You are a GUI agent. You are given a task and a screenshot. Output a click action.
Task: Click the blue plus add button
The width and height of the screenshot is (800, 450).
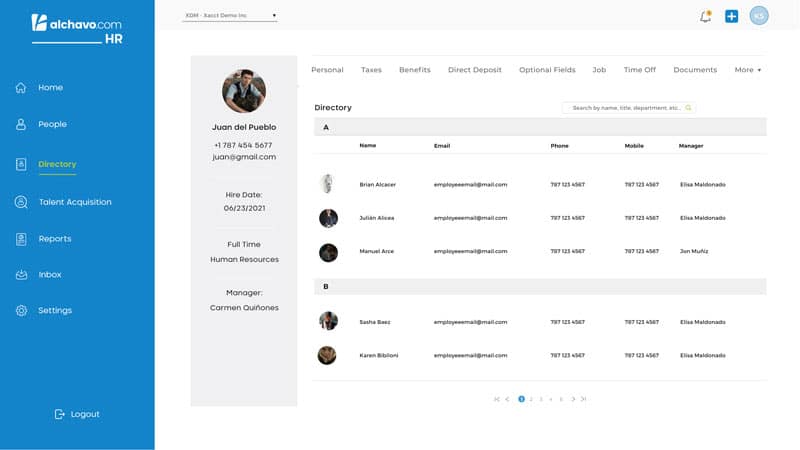click(x=732, y=16)
